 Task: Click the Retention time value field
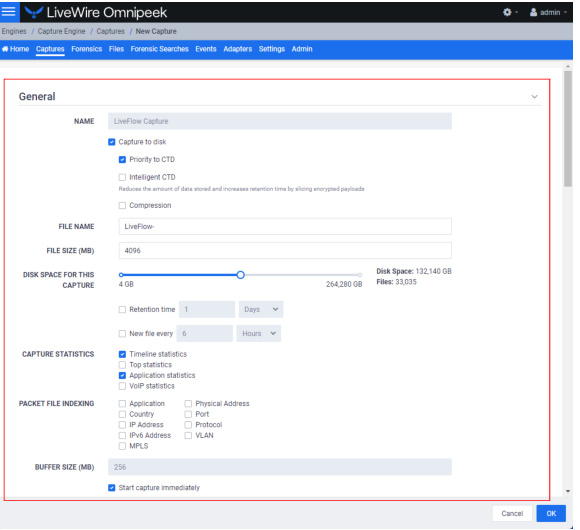click(207, 310)
